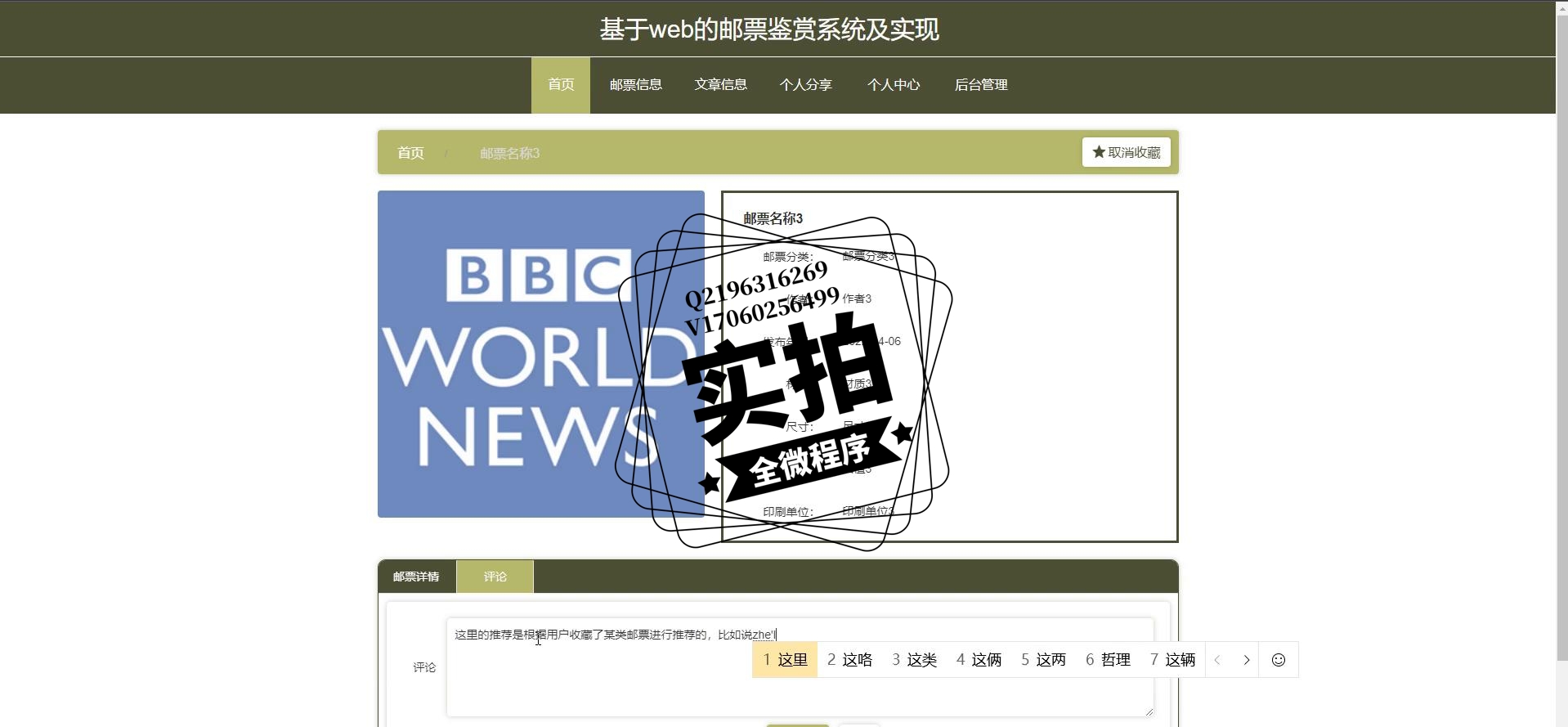
Task: Click the 首页 breadcrumb link
Action: click(410, 153)
